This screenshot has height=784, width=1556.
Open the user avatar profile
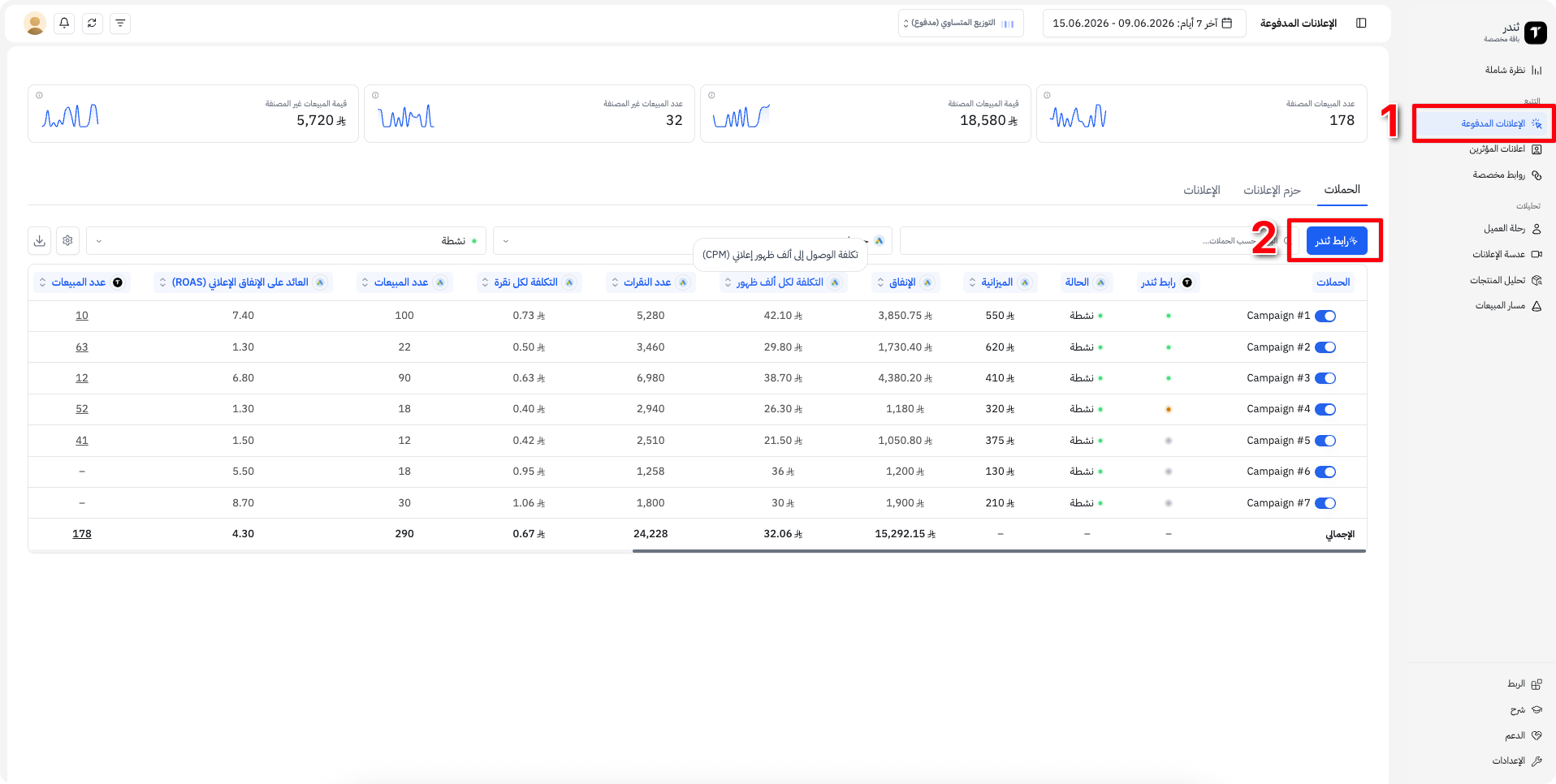[35, 24]
